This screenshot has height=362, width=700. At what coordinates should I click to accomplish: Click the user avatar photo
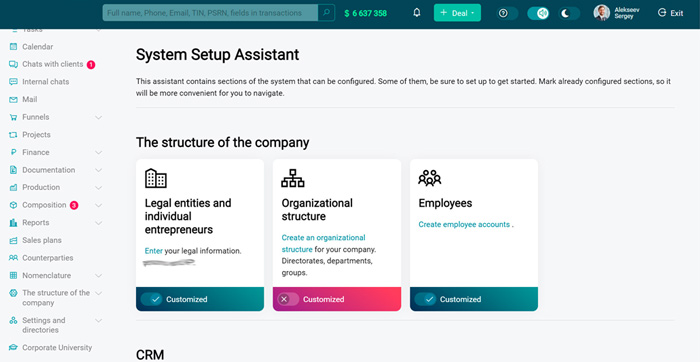click(x=601, y=13)
